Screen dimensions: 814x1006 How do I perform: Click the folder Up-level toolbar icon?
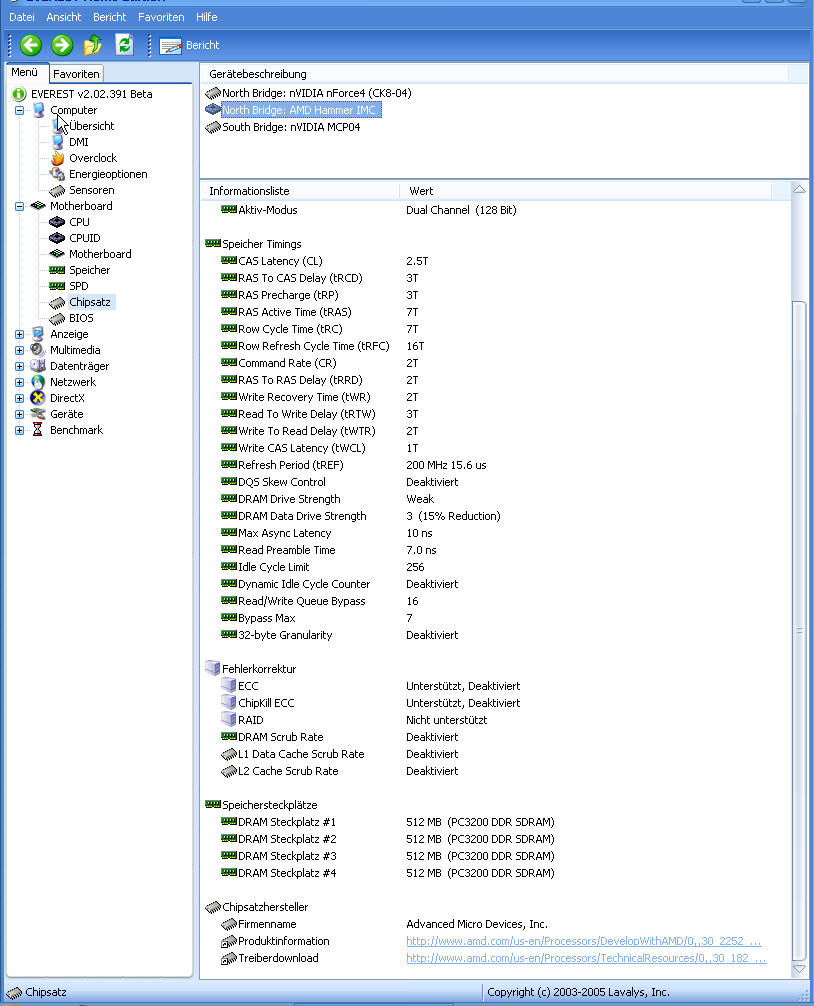tap(93, 45)
